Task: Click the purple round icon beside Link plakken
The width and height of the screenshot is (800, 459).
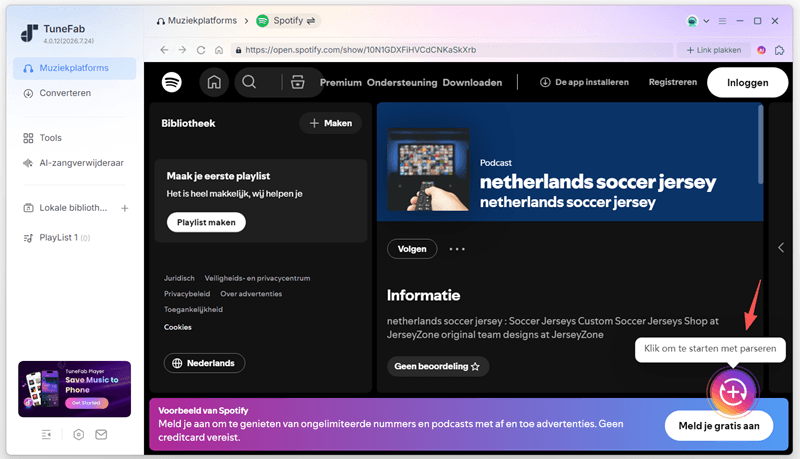Action: pos(761,50)
